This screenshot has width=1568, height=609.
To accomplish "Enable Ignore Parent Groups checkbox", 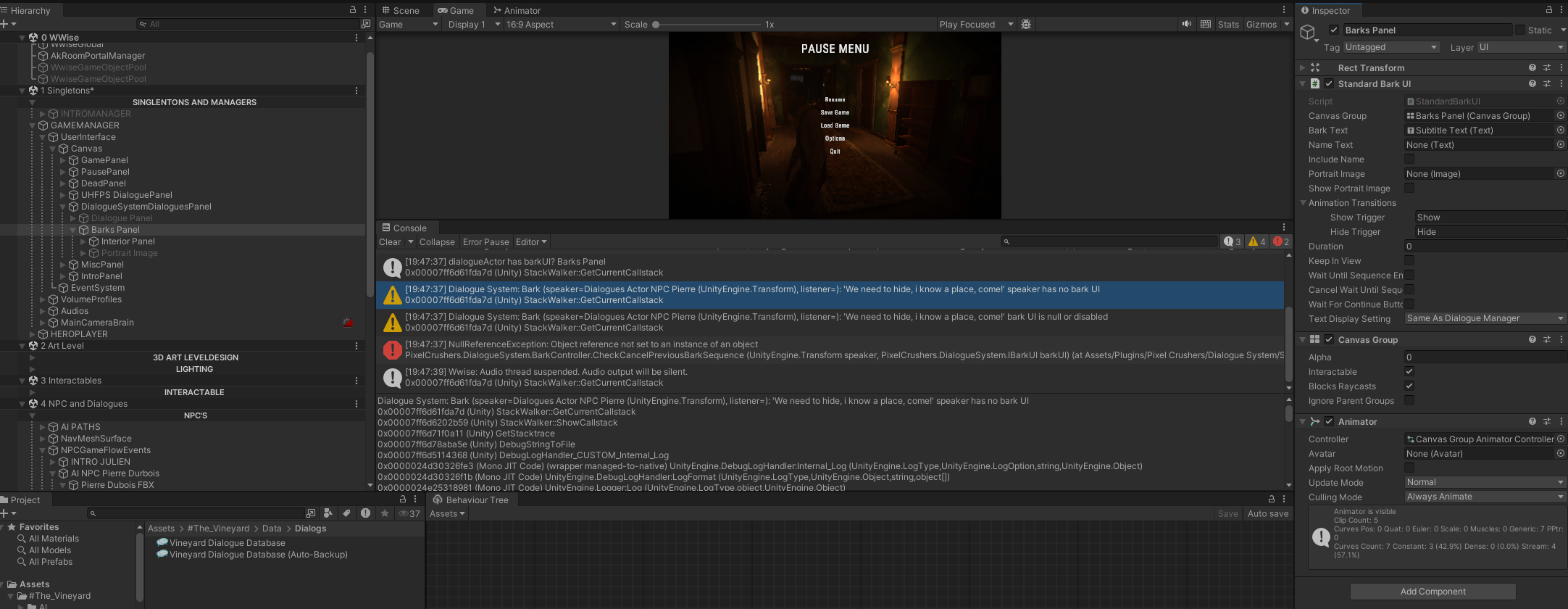I will tap(1409, 401).
